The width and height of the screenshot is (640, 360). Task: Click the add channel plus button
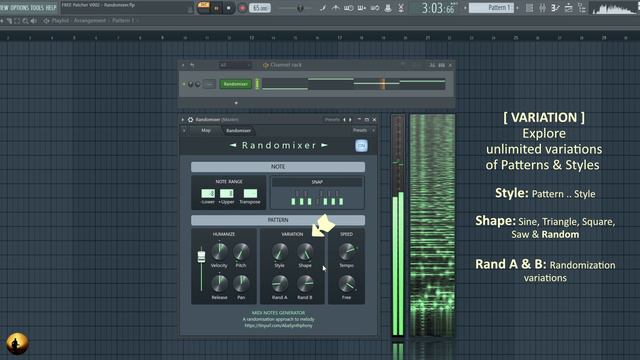(x=236, y=103)
